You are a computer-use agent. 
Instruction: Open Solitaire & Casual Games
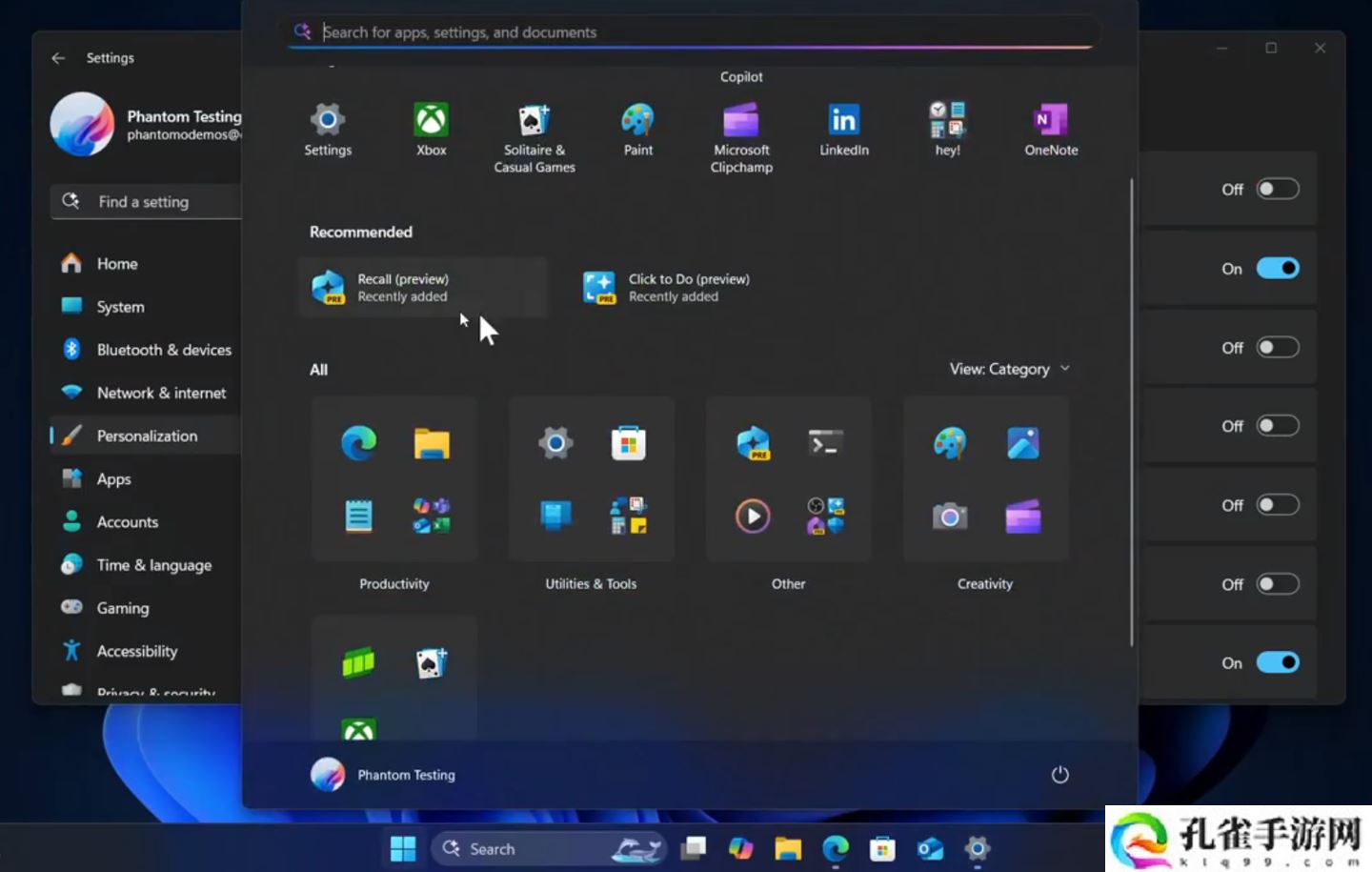pyautogui.click(x=535, y=137)
